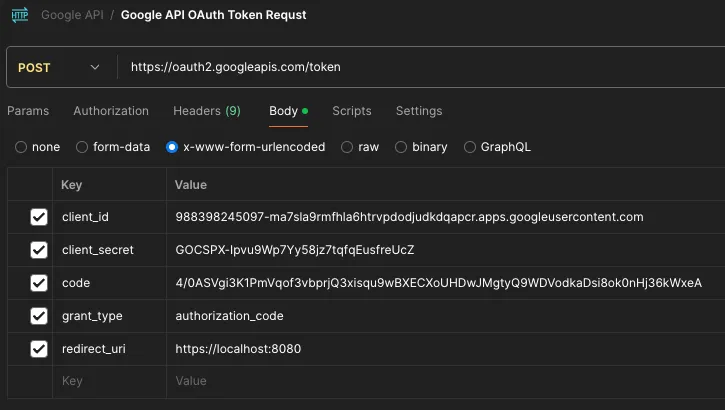Open the POST method dropdown
This screenshot has width=725, height=410.
[59, 67]
